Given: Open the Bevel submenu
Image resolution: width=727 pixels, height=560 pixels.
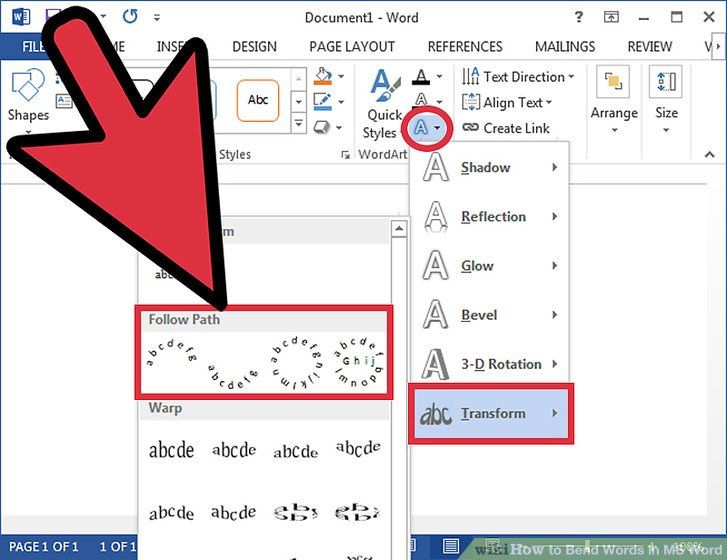Looking at the screenshot, I should tap(489, 315).
